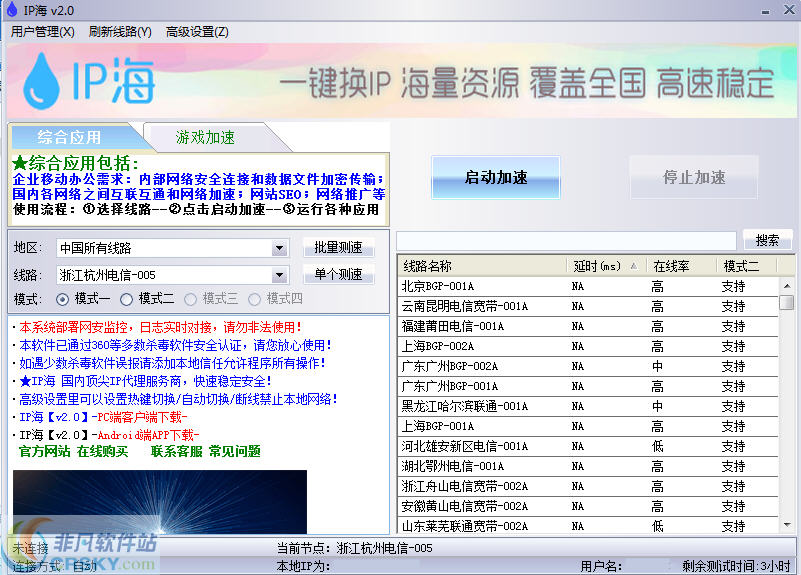Open the 用户管理 menu
The image size is (801, 575).
(43, 32)
